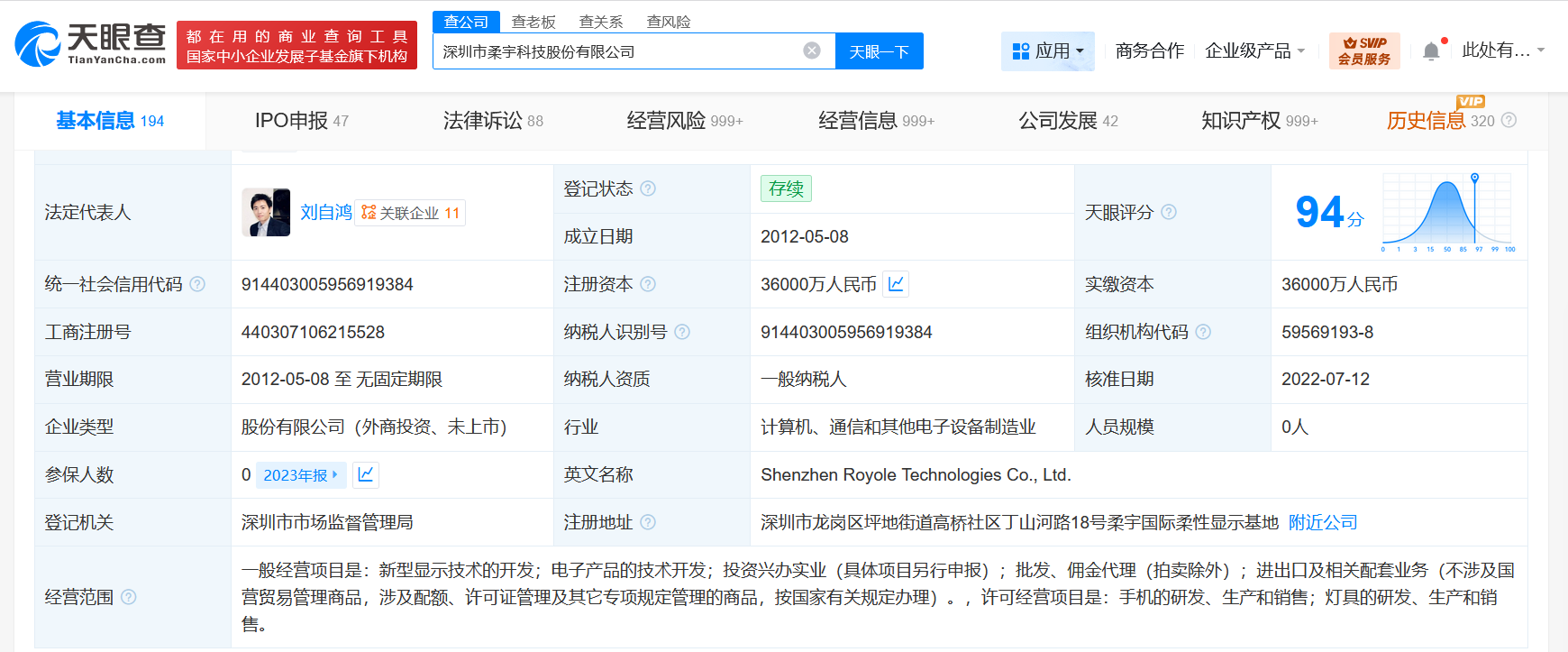Image resolution: width=1568 pixels, height=652 pixels.
Task: Open 刘自鸿 legal representative link
Action: click(x=325, y=213)
